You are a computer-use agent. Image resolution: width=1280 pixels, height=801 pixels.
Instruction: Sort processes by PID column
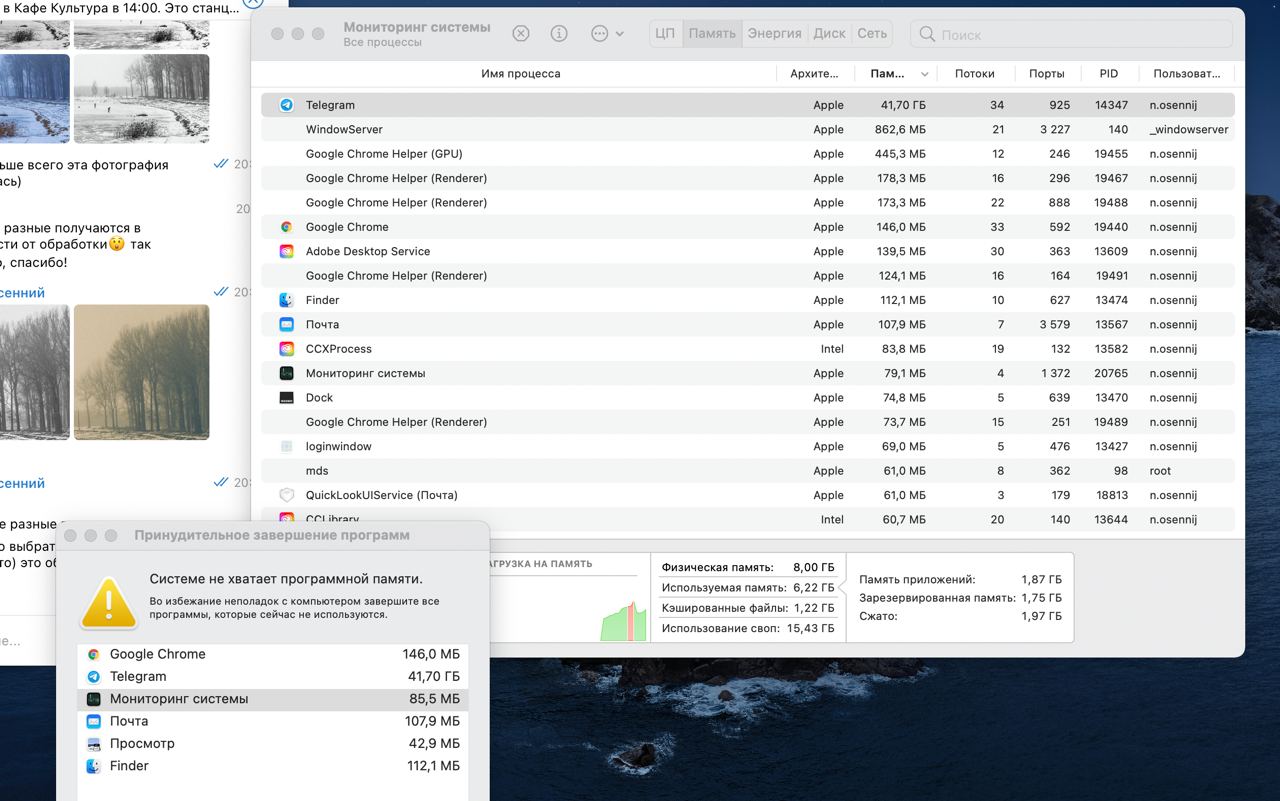pos(1108,73)
